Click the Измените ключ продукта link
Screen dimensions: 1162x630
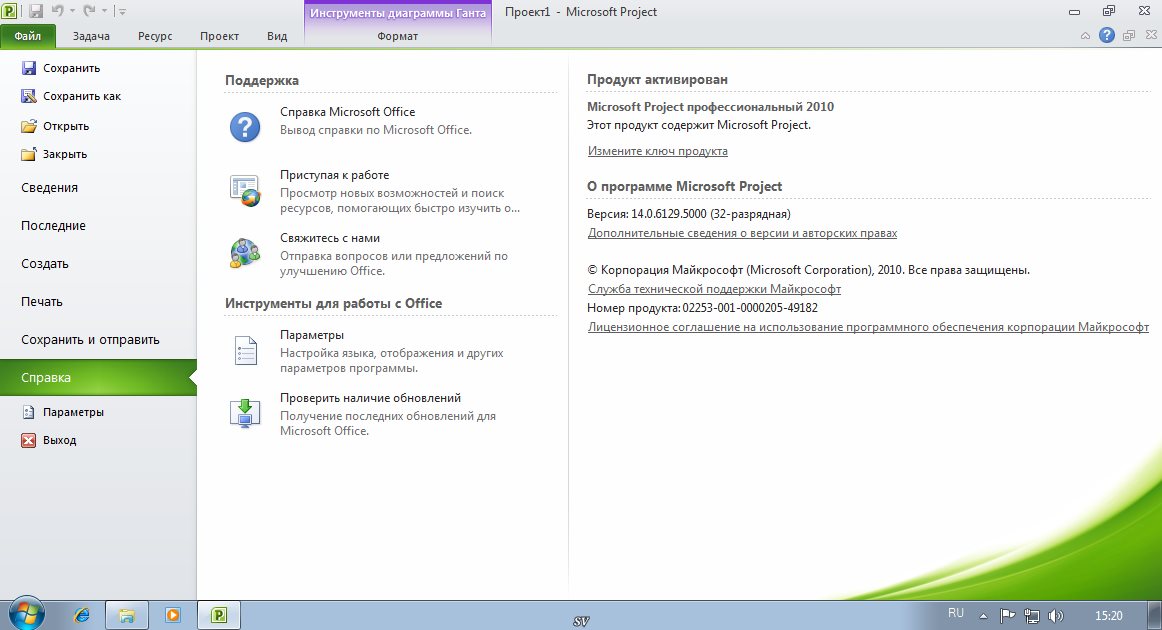(657, 151)
